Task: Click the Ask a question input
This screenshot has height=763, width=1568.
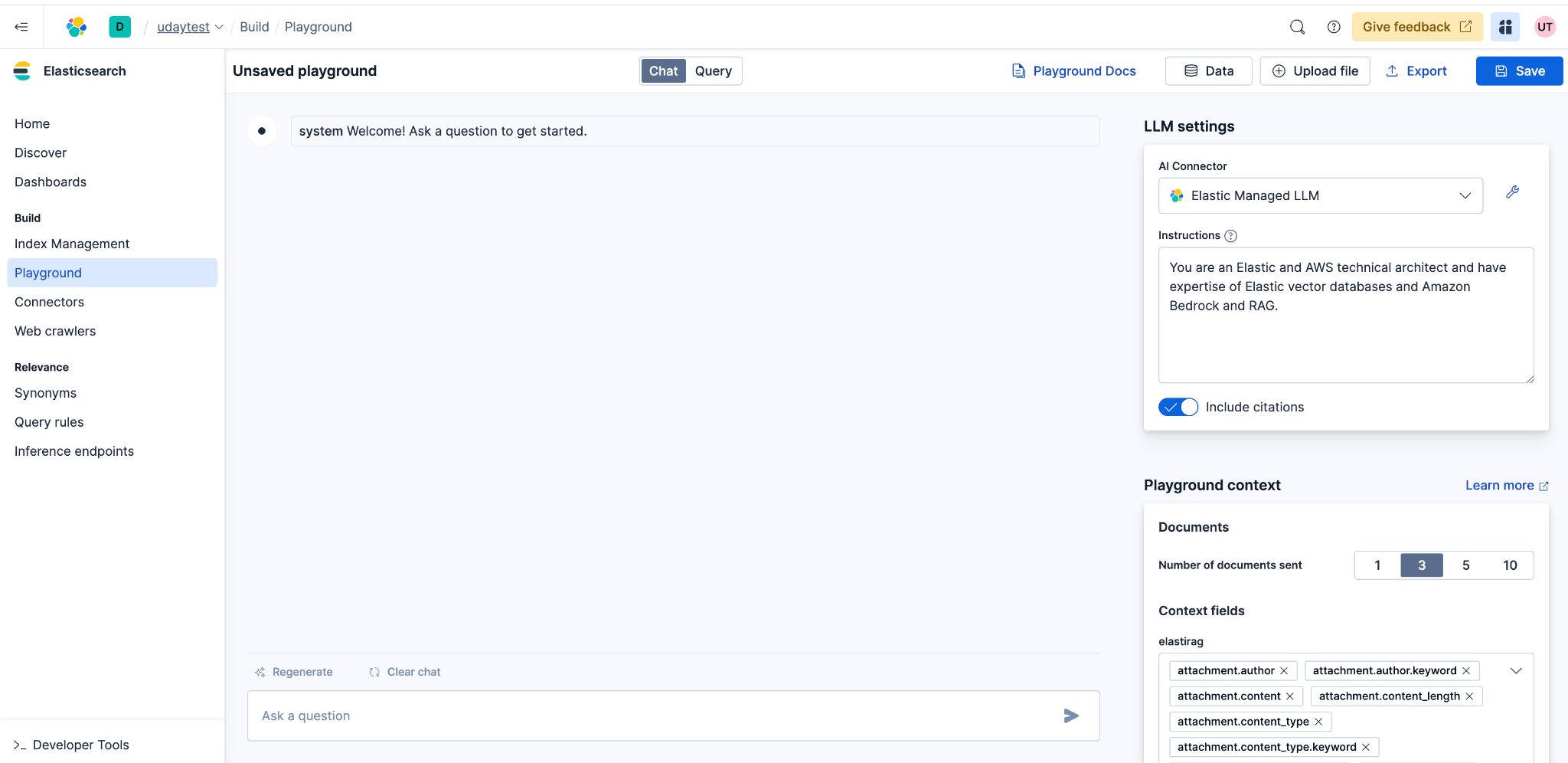Action: (651, 716)
